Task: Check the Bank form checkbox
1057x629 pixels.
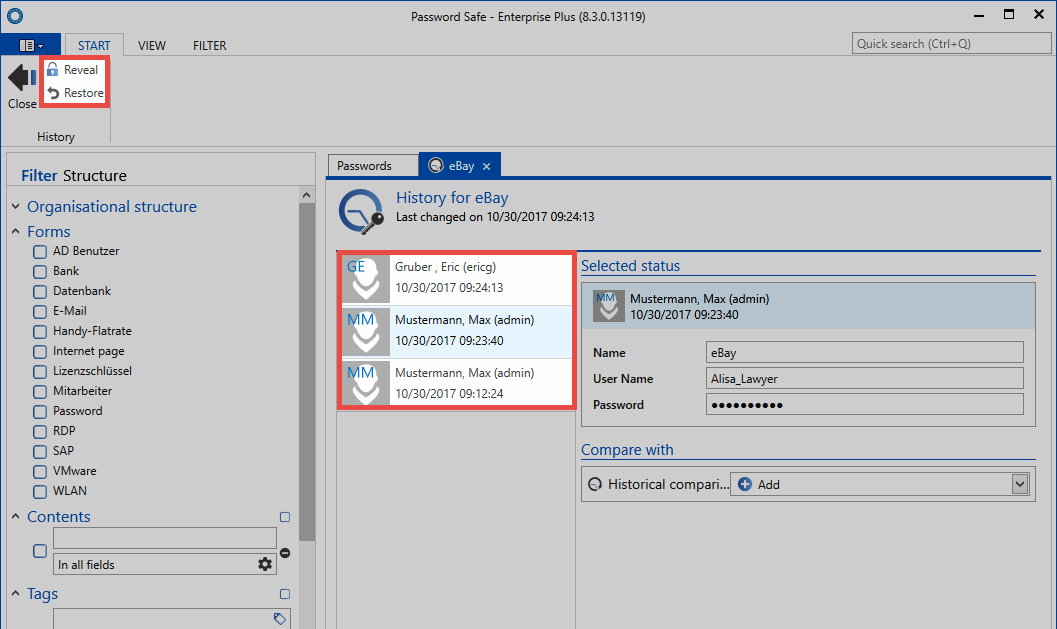Action: (40, 272)
